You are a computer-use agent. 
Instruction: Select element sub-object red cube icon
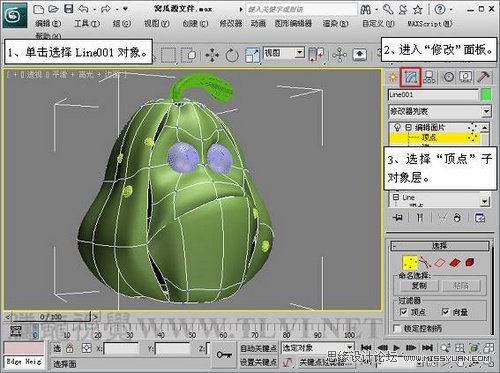[470, 263]
